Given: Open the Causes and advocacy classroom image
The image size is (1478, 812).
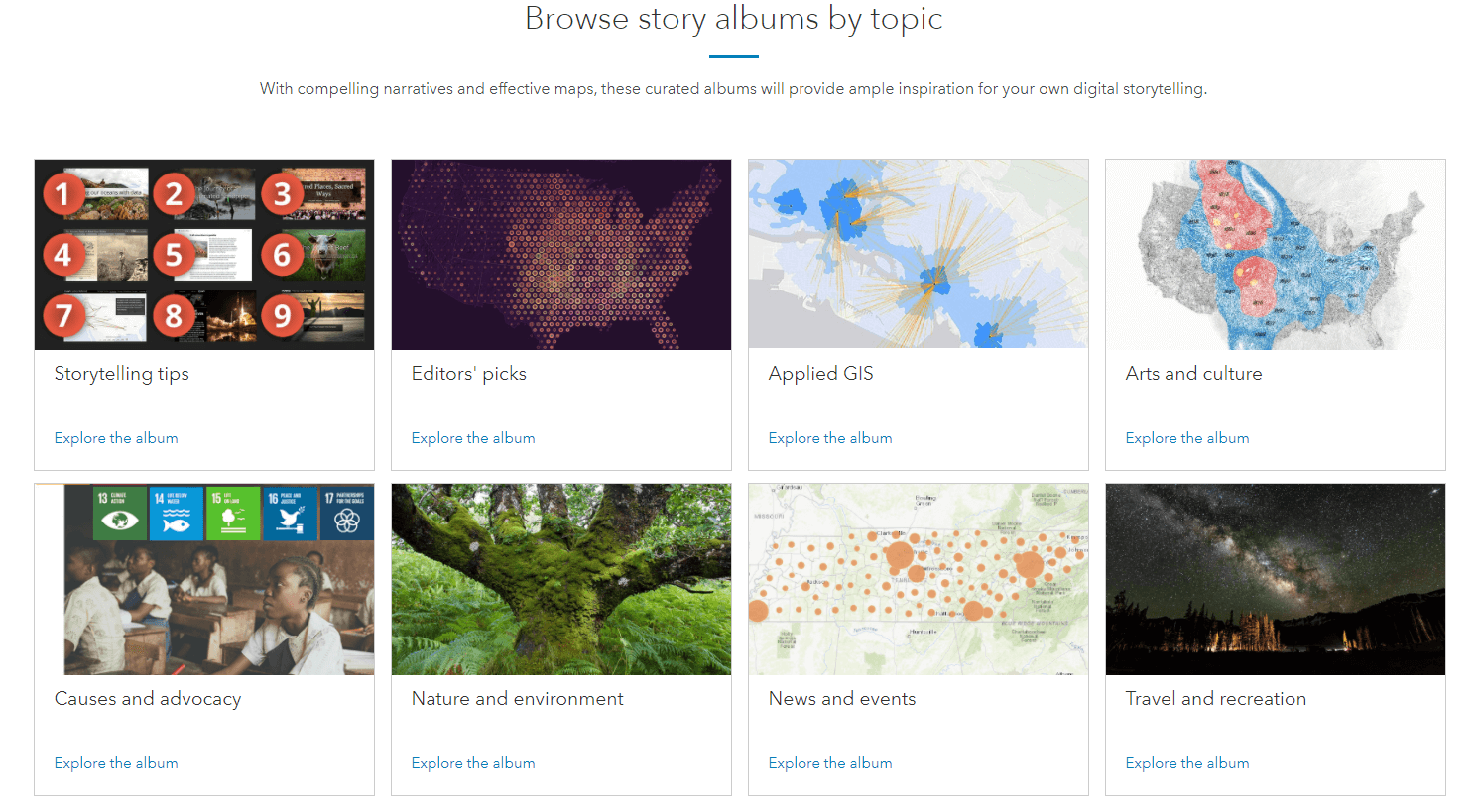Looking at the screenshot, I should 204,580.
